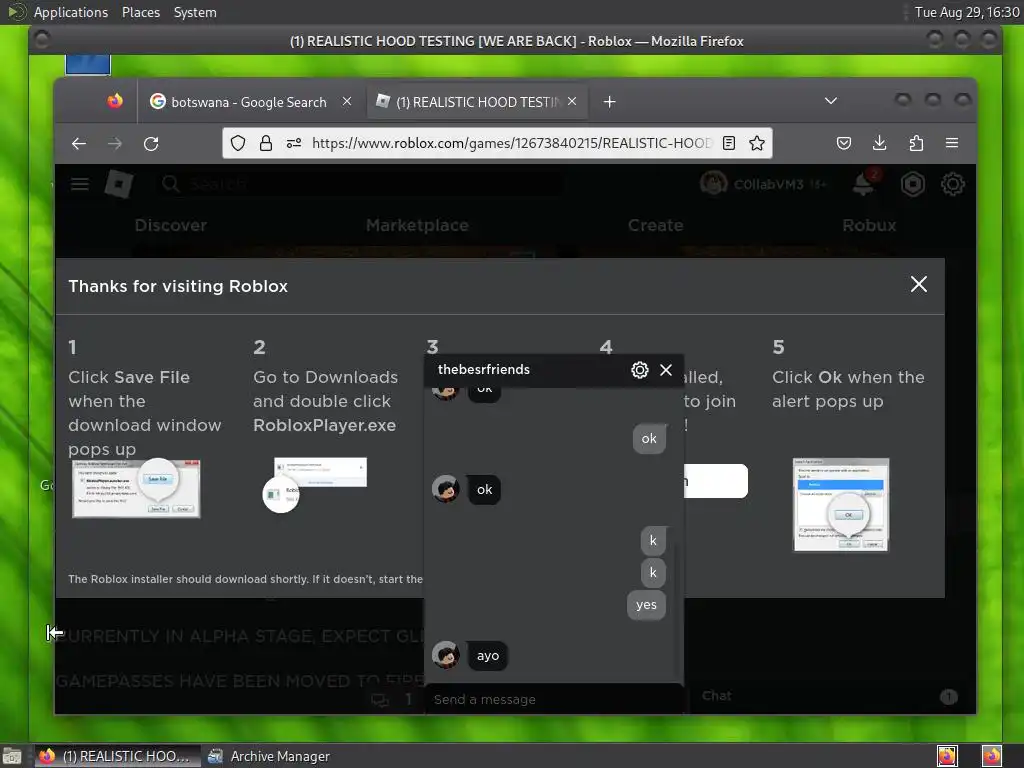
Task: Click show desktop icon in bottom panel
Action: click(x=12, y=756)
